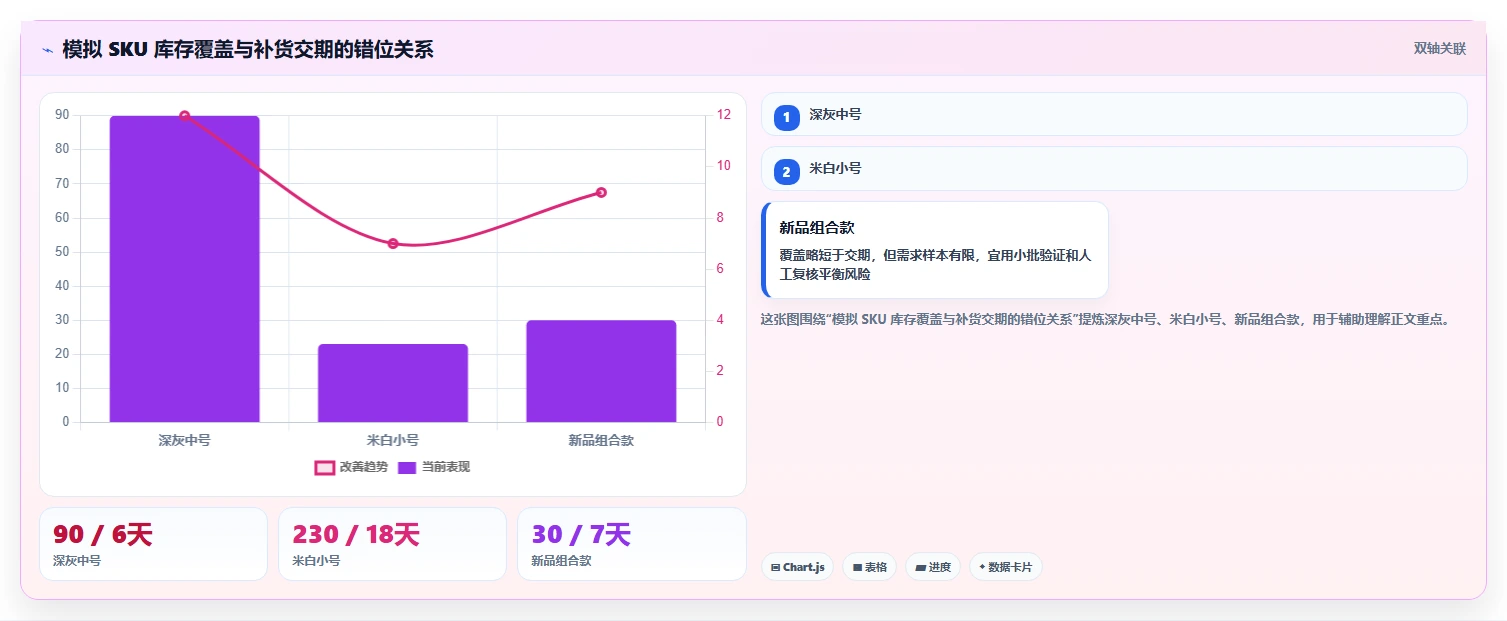Click the lightning icon beside the title
The image size is (1507, 621).
pyautogui.click(x=47, y=50)
